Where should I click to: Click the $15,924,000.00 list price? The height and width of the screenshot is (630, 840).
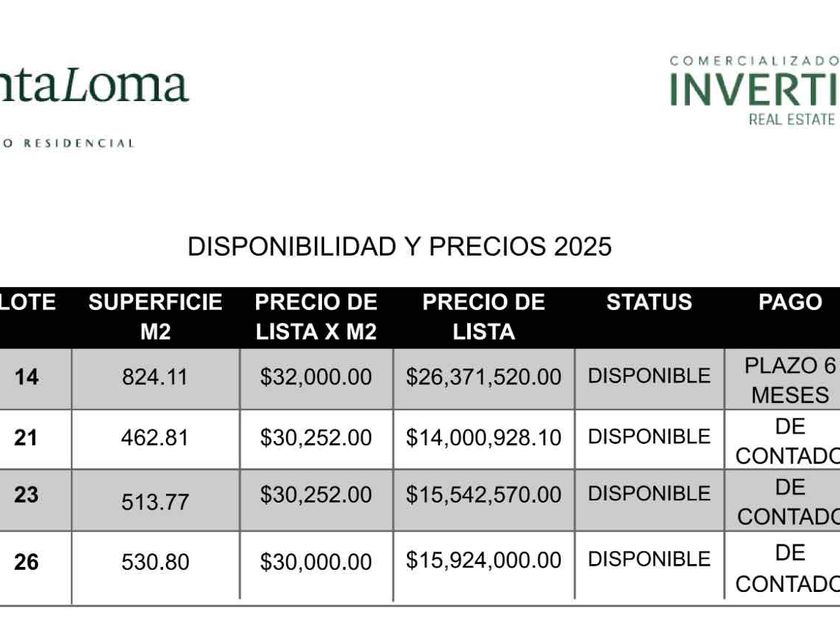(x=484, y=560)
